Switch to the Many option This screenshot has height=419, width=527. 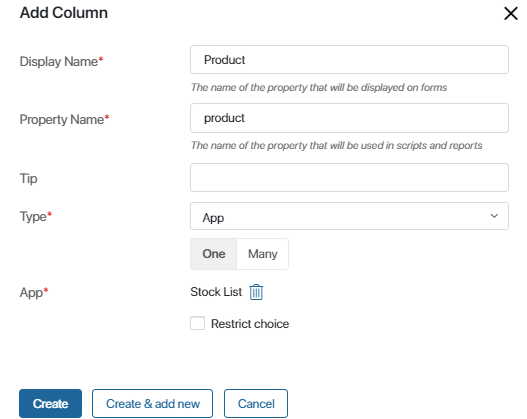coord(262,254)
